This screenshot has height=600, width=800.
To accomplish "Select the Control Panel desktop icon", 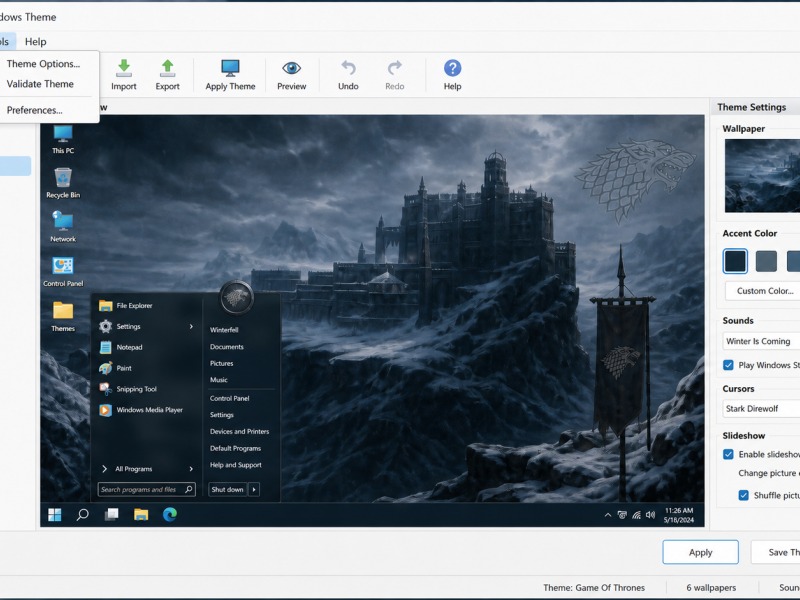I will (x=63, y=272).
